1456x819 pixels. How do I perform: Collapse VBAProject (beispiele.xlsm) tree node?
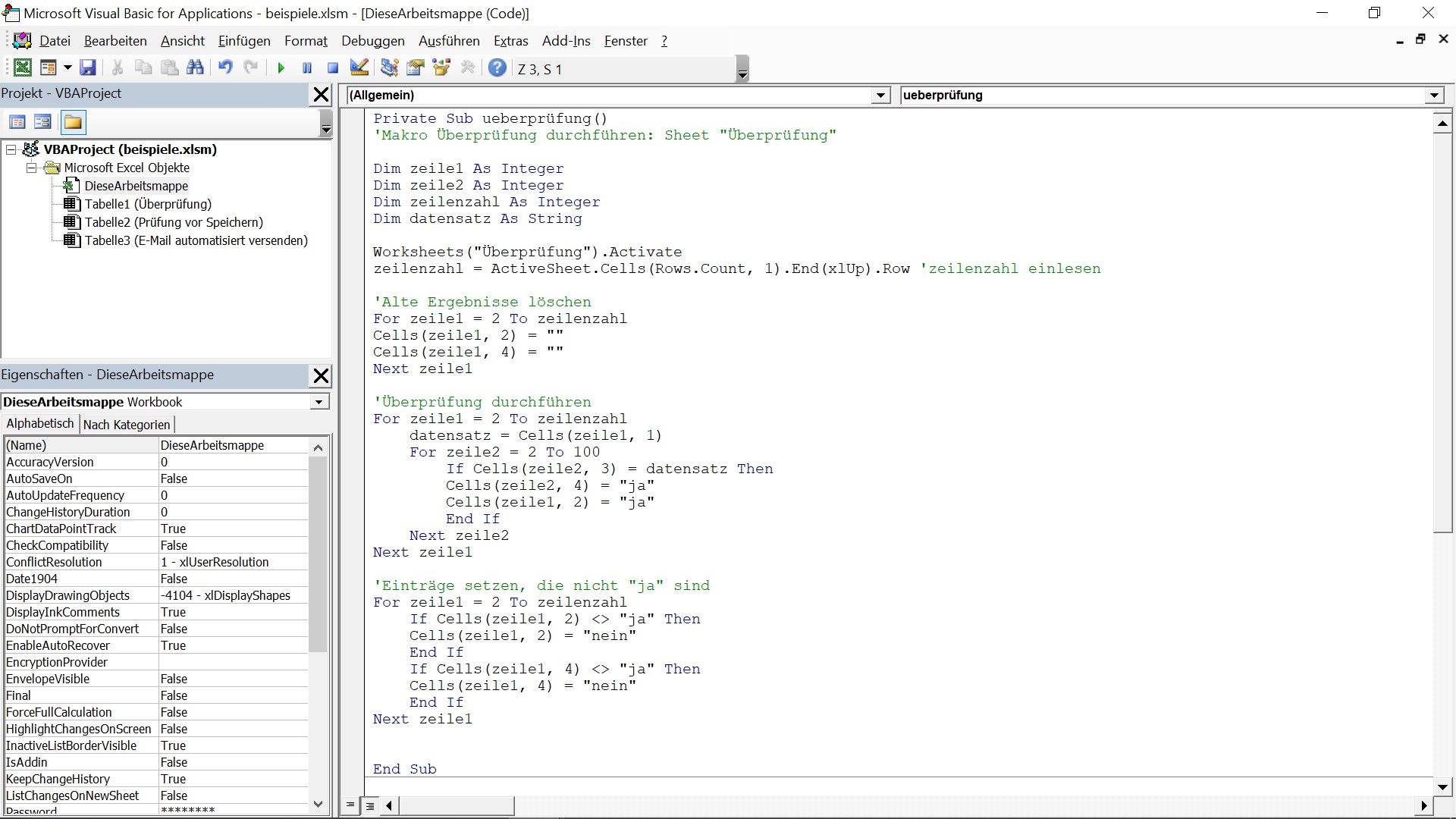point(11,149)
